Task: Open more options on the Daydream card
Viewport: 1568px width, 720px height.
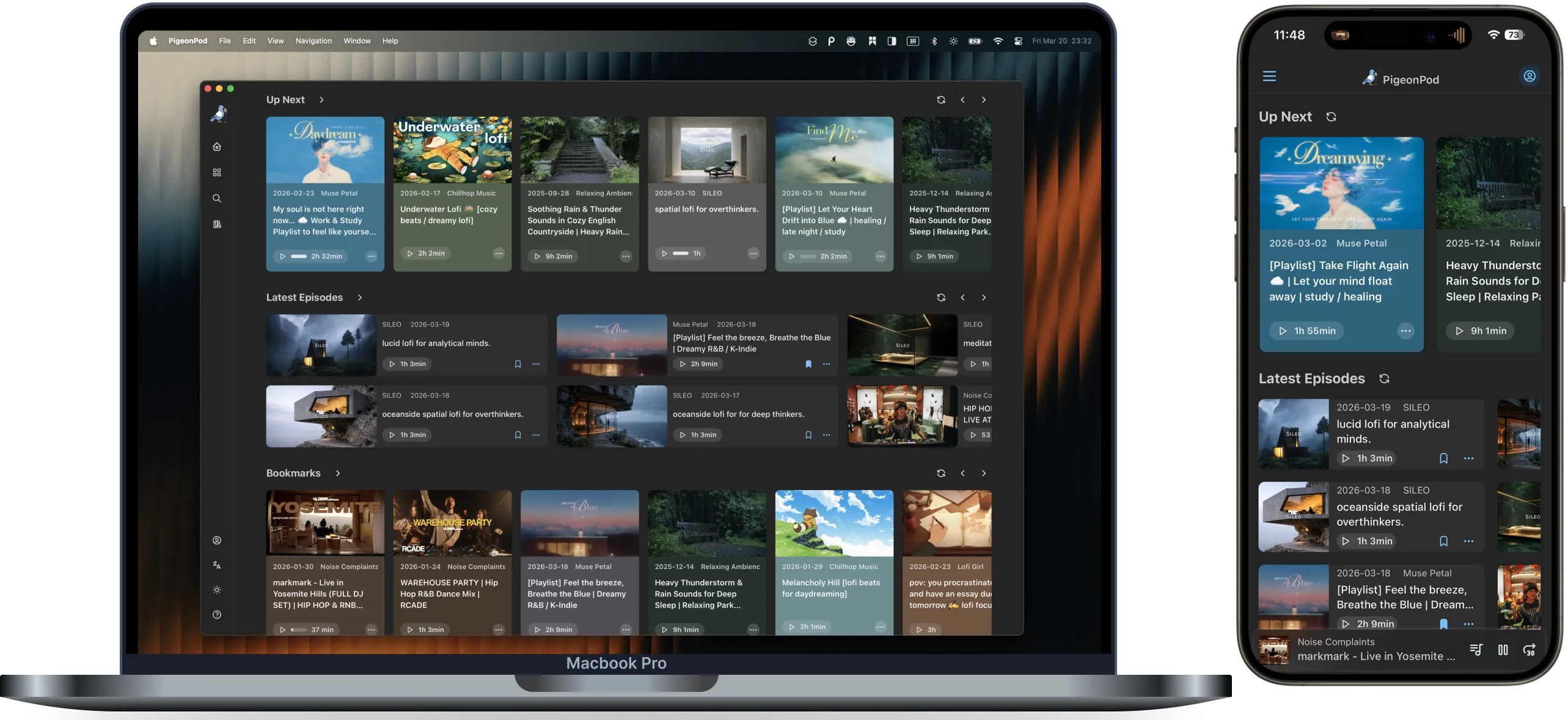Action: tap(372, 257)
